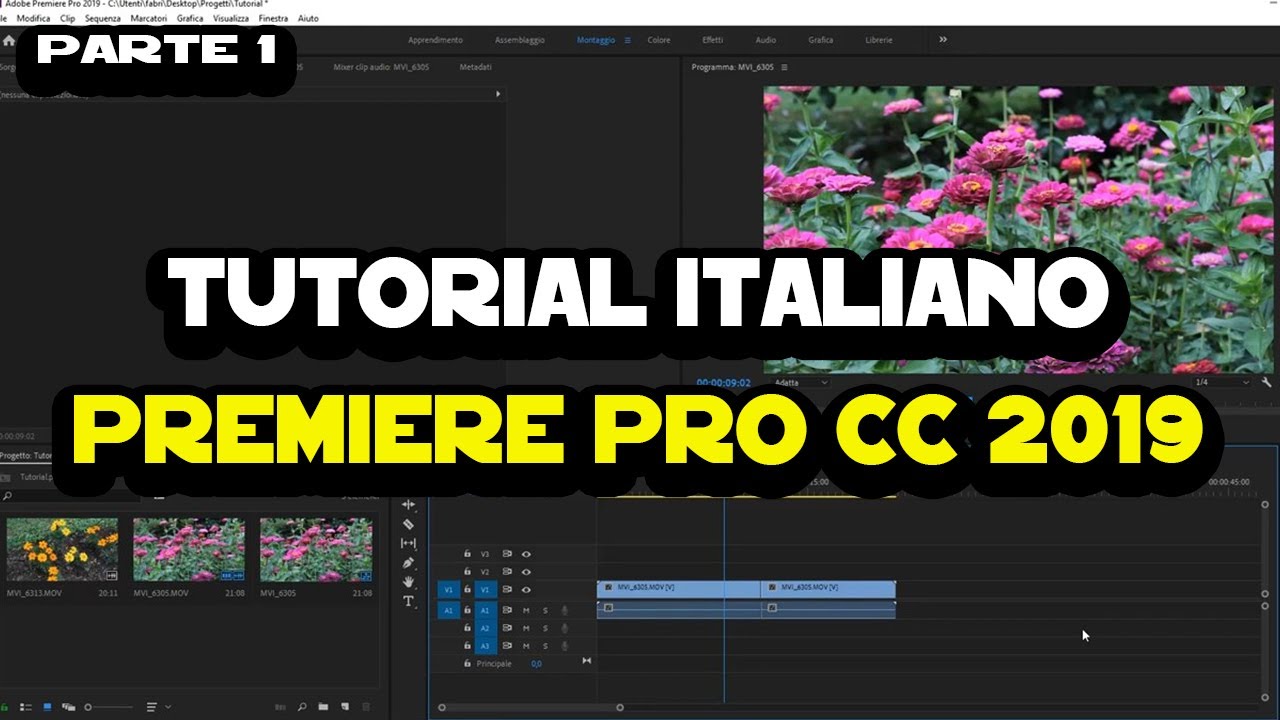Click the sort icons button

[152, 707]
